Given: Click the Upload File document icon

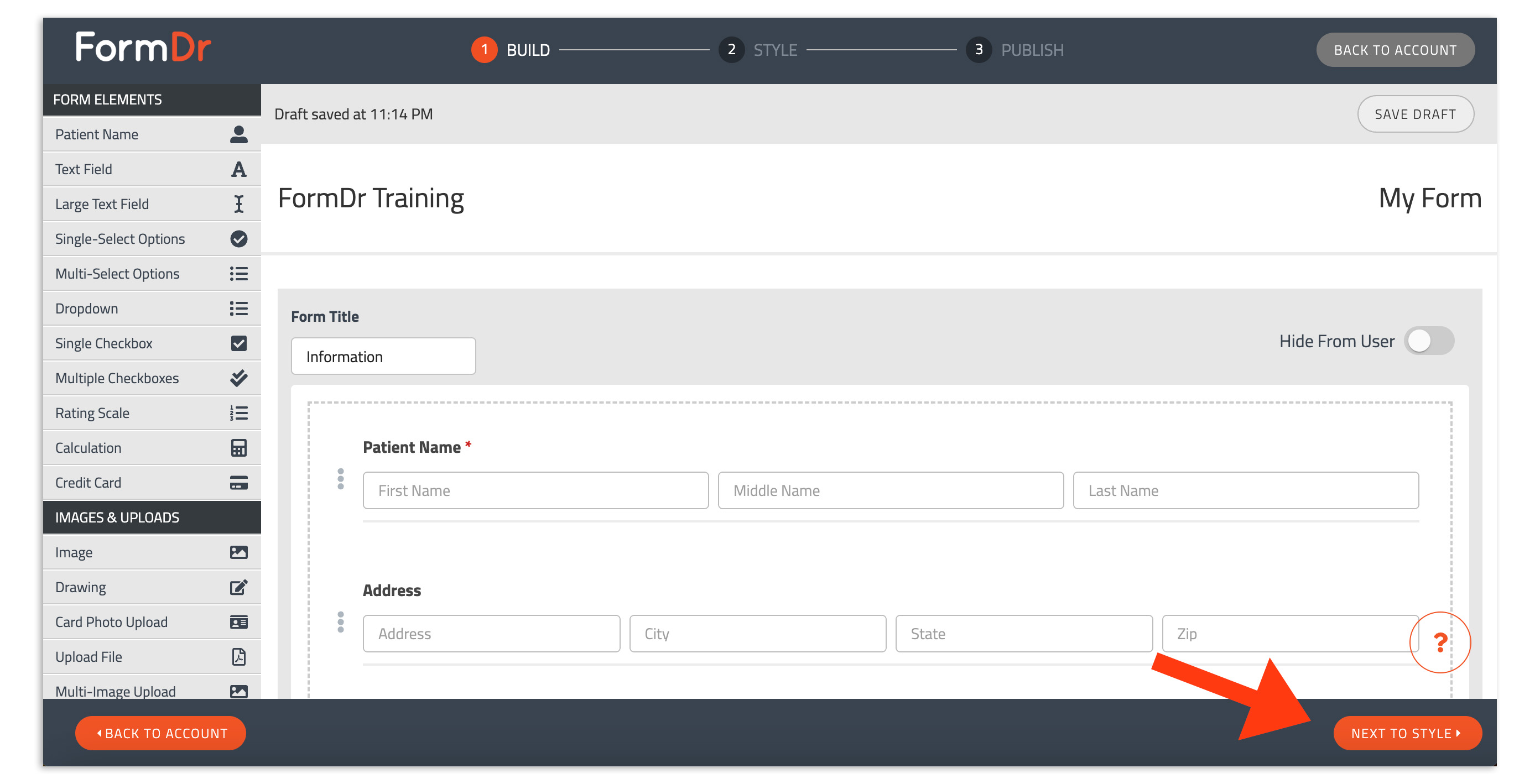Looking at the screenshot, I should 238,657.
